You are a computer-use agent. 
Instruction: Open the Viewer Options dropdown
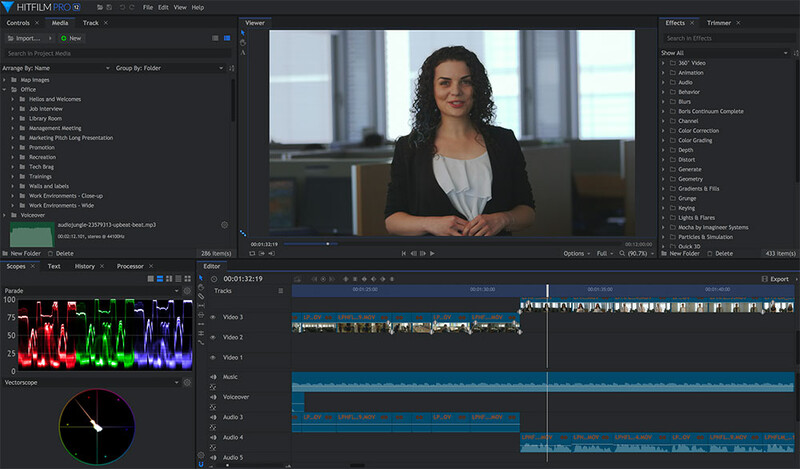coord(577,254)
